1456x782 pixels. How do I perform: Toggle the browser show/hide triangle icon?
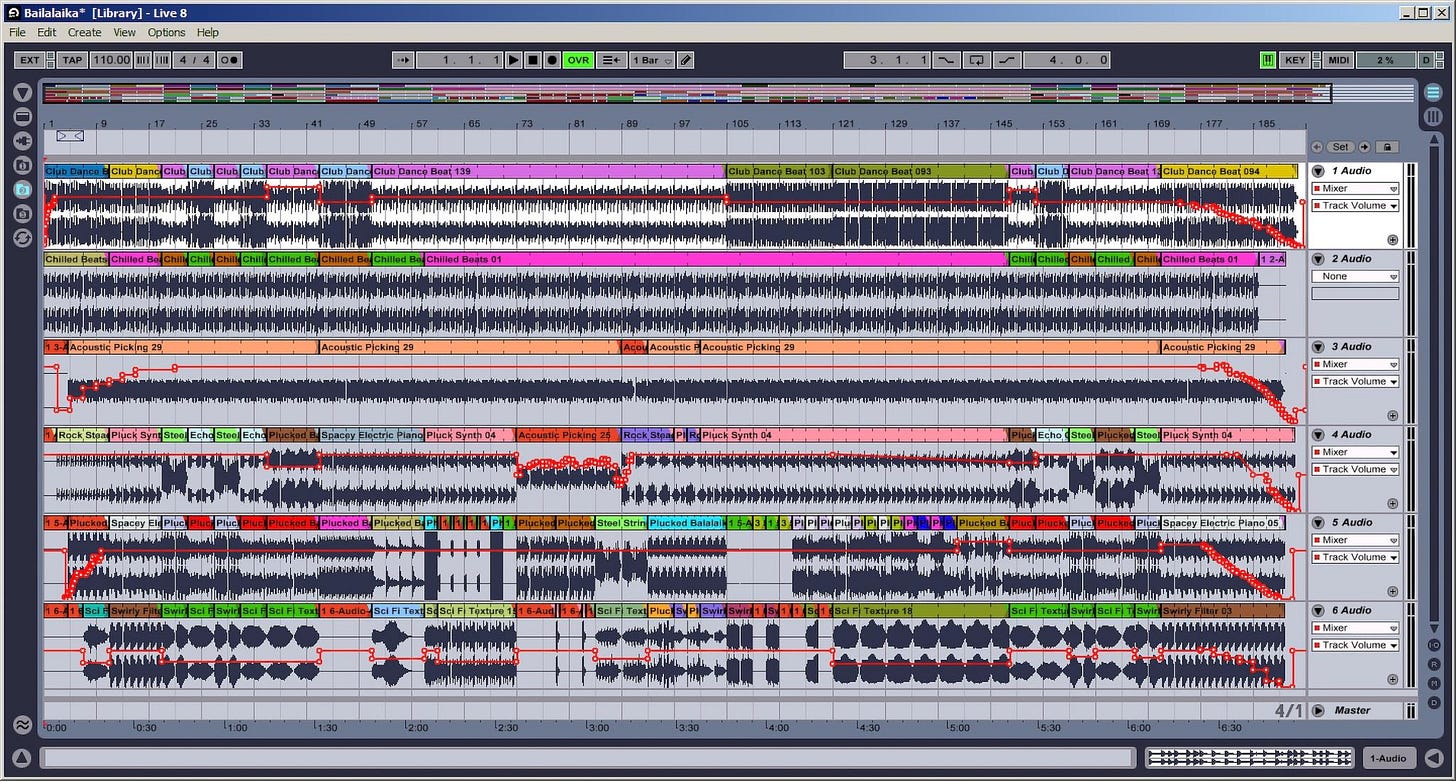tap(23, 93)
